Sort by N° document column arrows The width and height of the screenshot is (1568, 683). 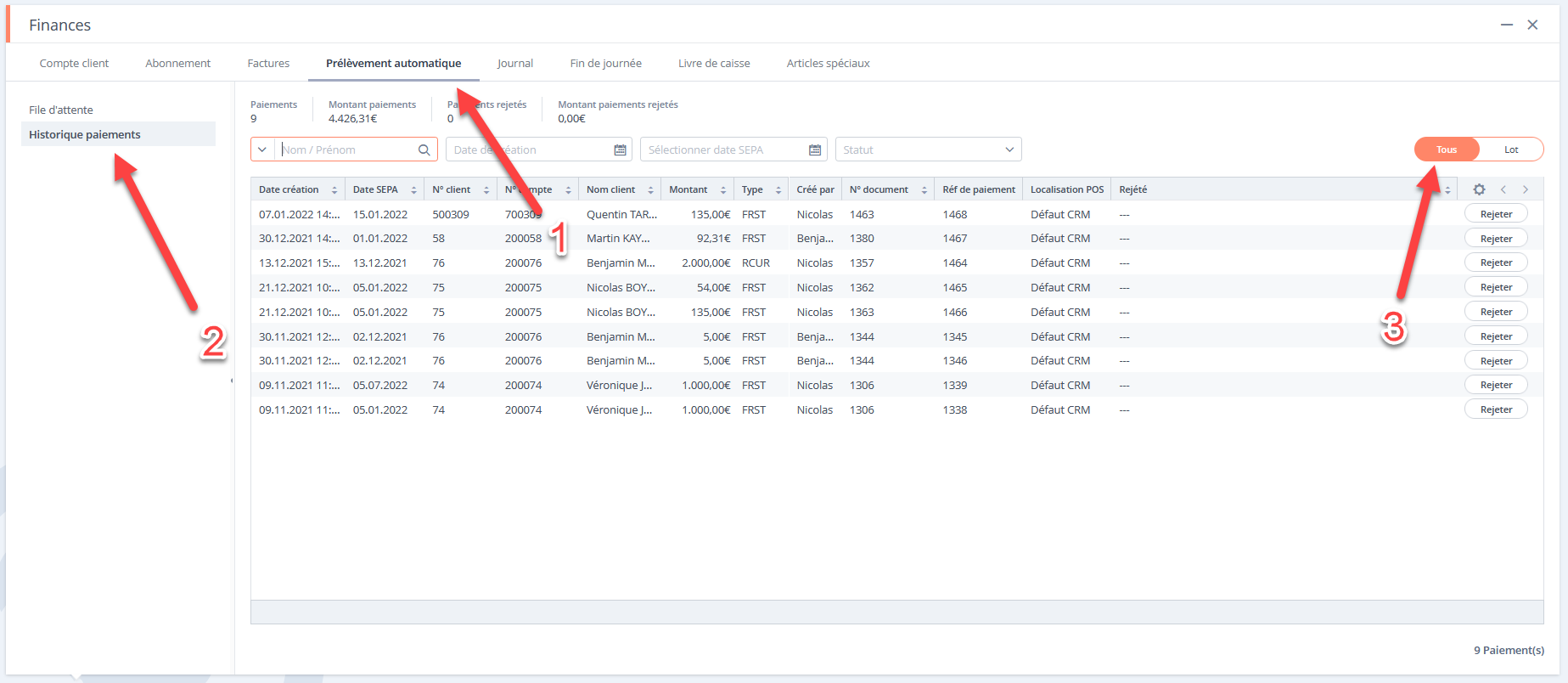(925, 190)
